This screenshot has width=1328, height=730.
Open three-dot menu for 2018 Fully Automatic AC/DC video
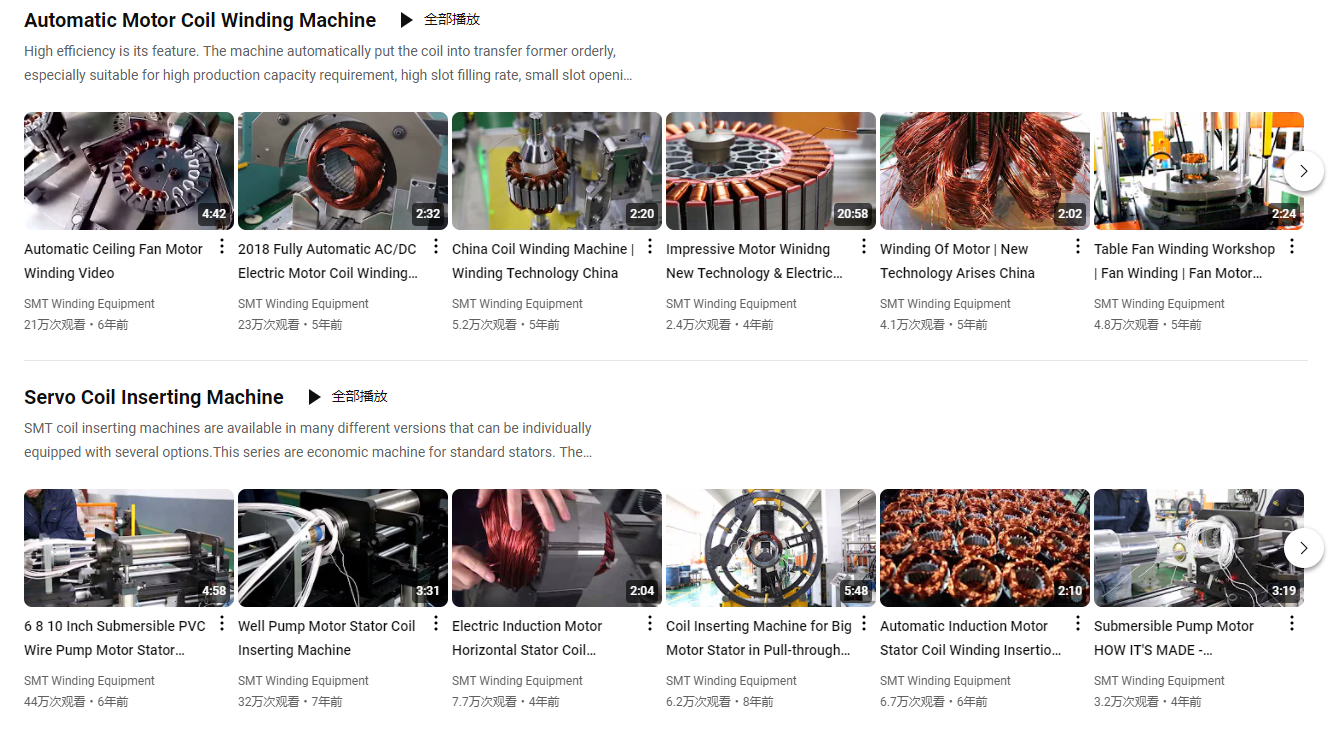436,247
